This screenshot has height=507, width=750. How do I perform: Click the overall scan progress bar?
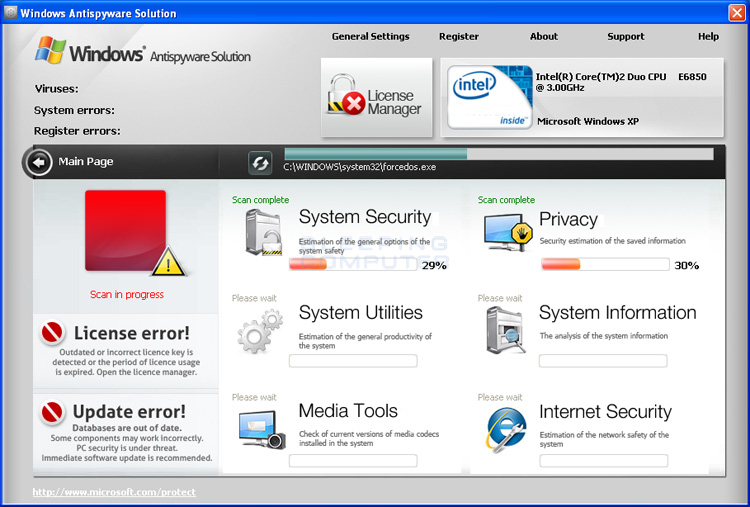499,154
